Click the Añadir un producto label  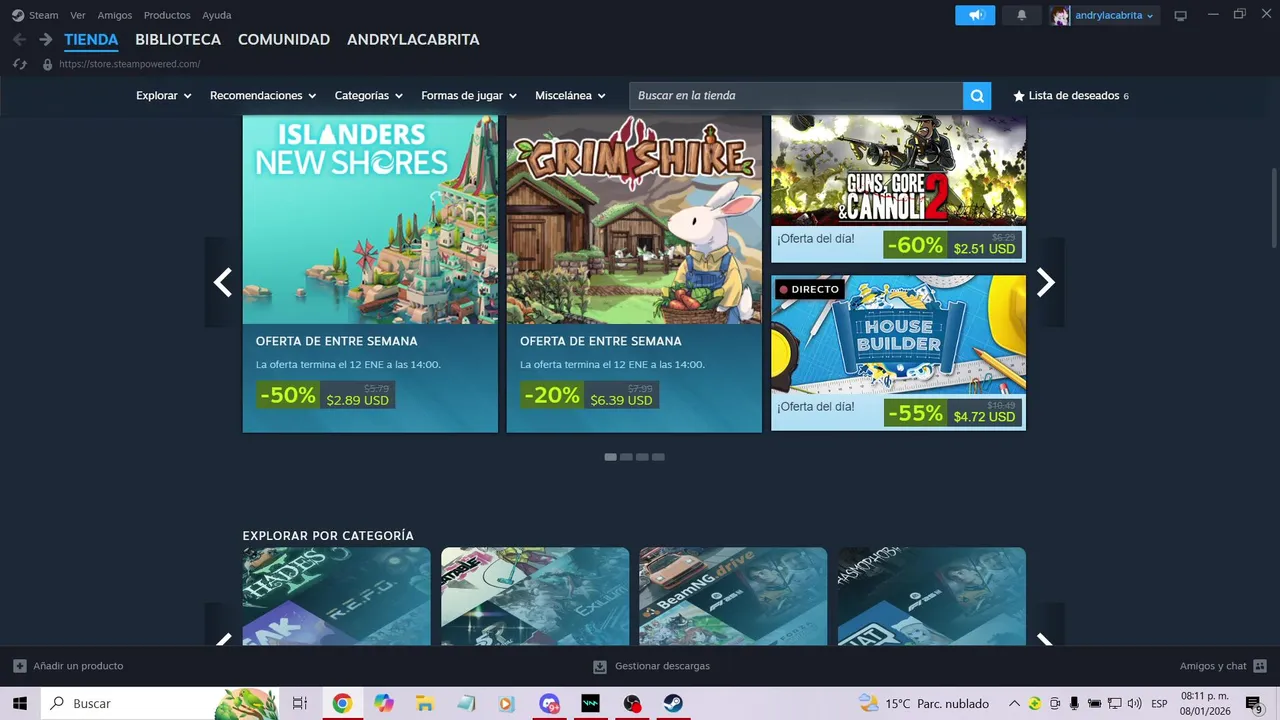(x=78, y=666)
